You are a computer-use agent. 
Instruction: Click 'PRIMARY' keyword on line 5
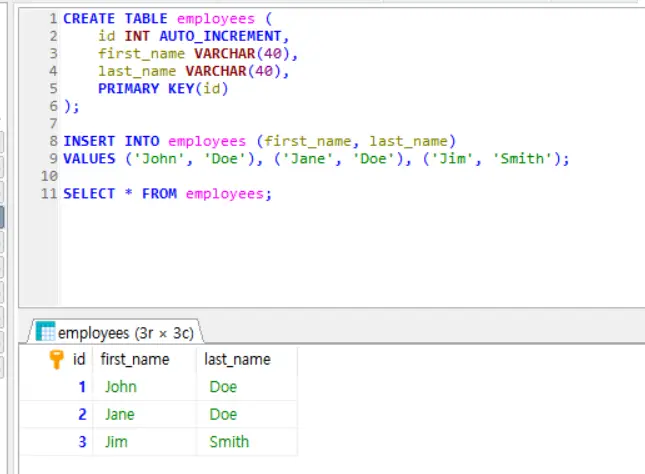pos(128,88)
